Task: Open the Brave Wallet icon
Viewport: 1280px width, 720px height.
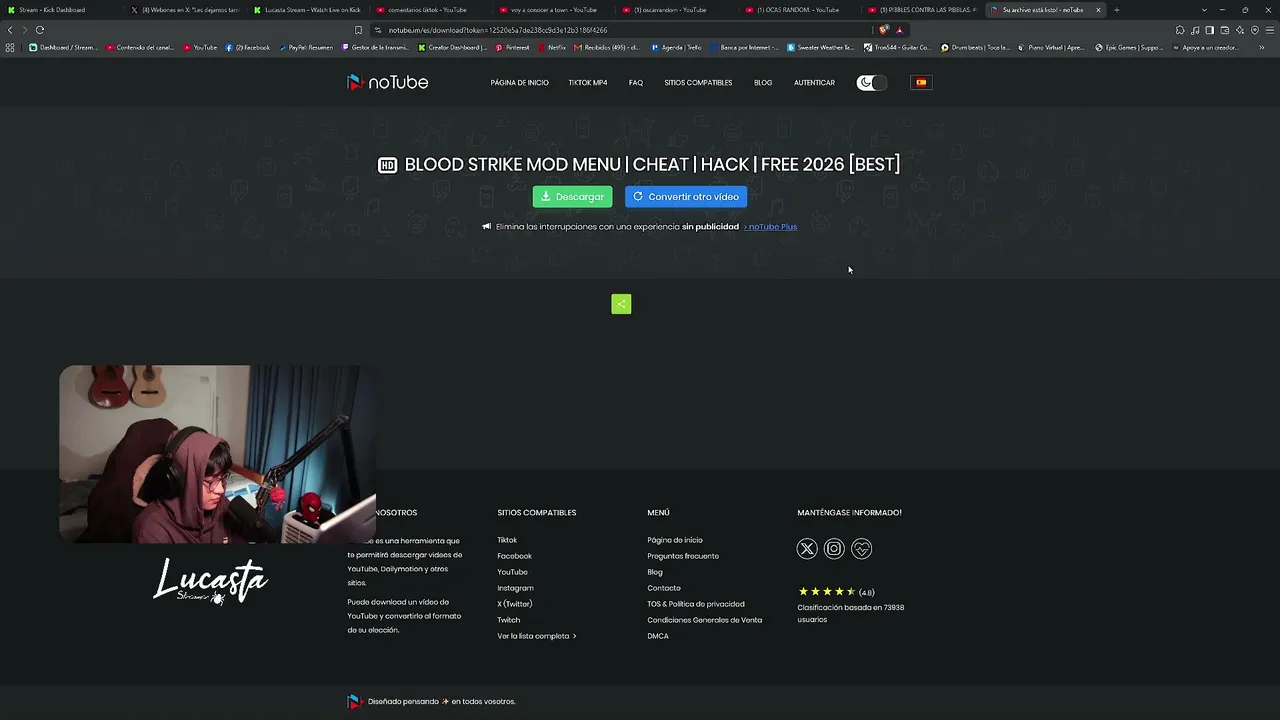Action: tap(1225, 30)
